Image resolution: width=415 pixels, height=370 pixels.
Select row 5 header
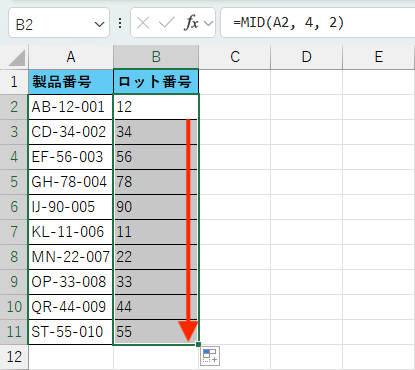point(14,182)
